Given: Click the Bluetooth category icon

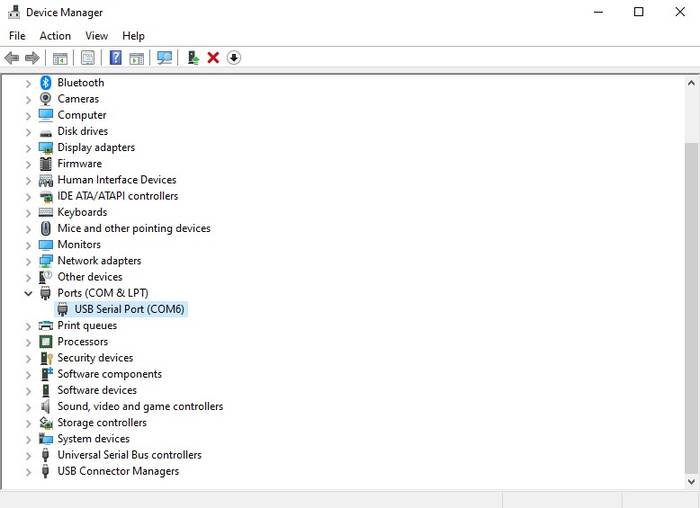Looking at the screenshot, I should 46,83.
